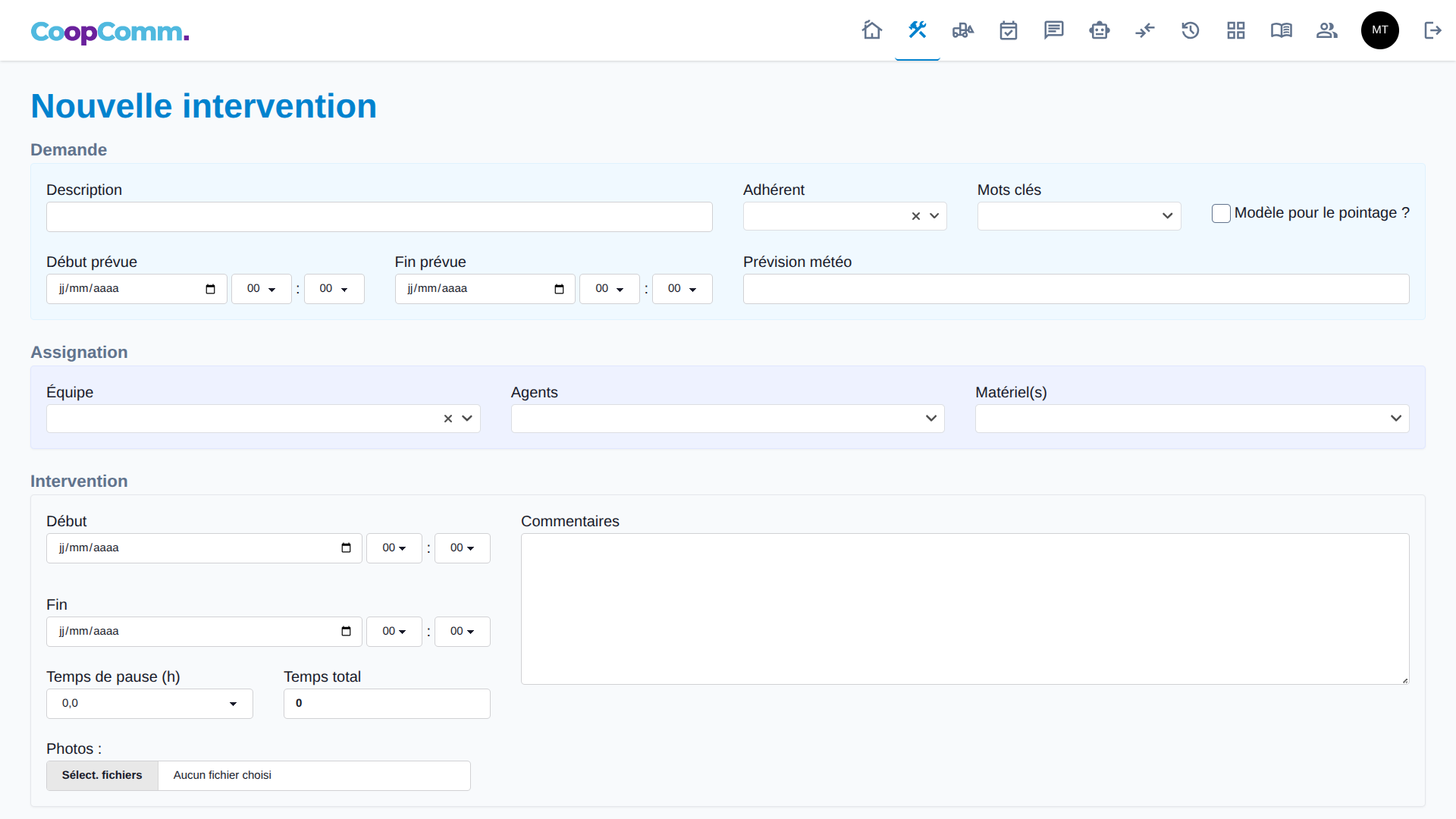Image resolution: width=1456 pixels, height=819 pixels.
Task: Check 'Modèle pour le pointage ?' checkbox
Action: [x=1221, y=214]
